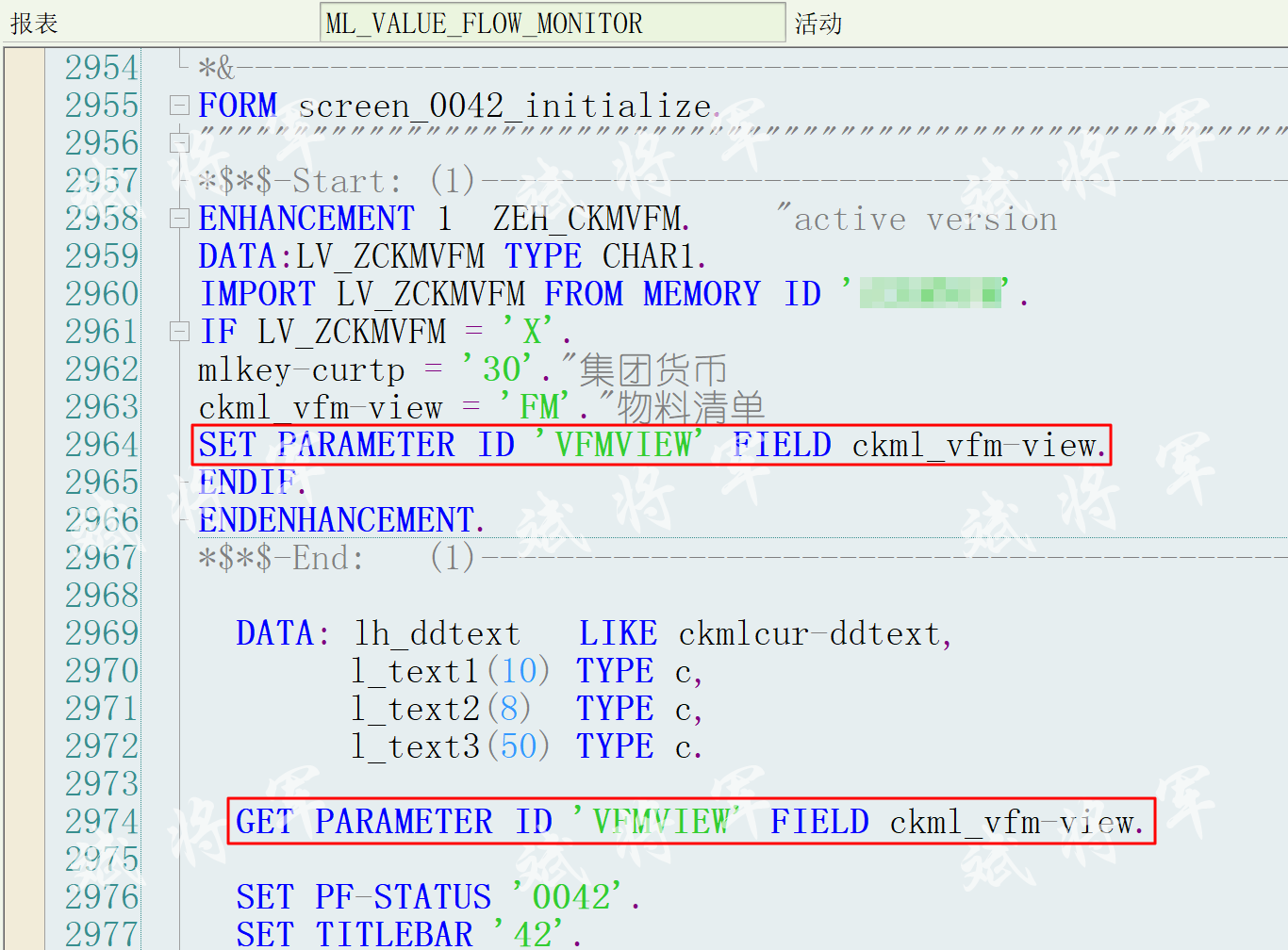Click the ENHANCEMENT keyword on line 2958
1288x950 pixels.
coord(306,219)
